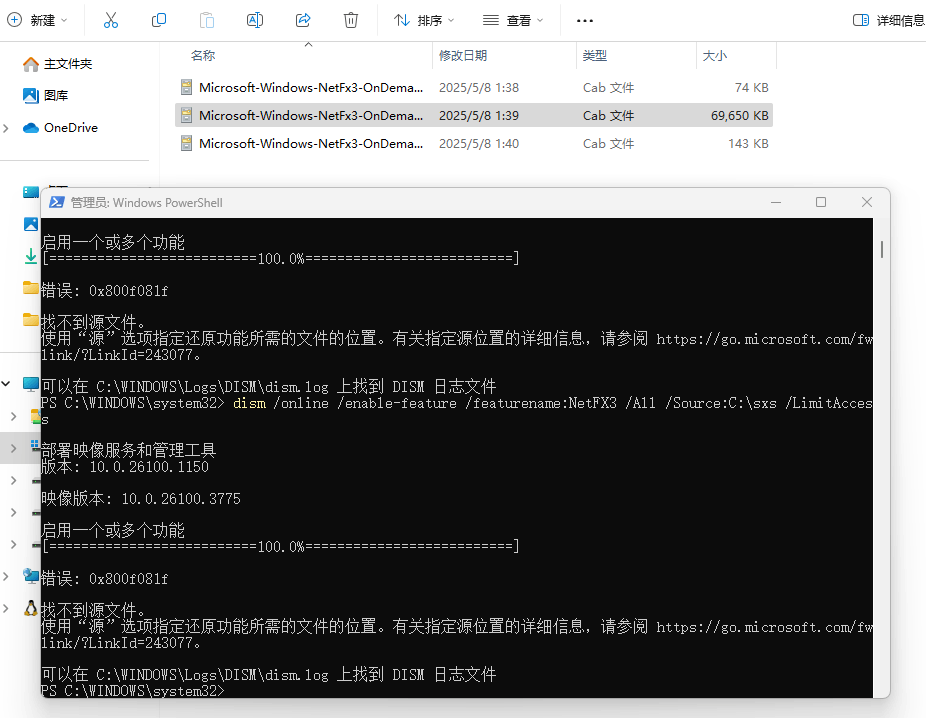Sort by Date modified (修改日期) column header
The height and width of the screenshot is (718, 926).
point(463,56)
